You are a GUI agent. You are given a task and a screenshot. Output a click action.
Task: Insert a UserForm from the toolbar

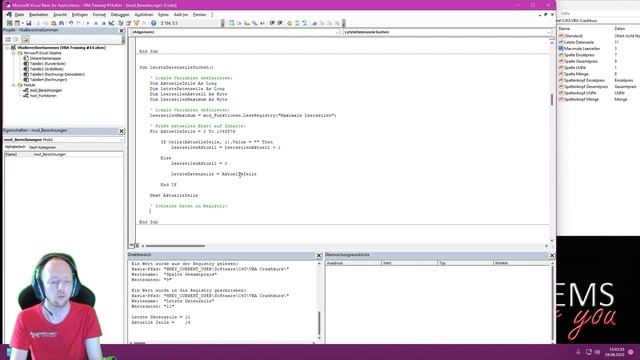tap(17, 23)
